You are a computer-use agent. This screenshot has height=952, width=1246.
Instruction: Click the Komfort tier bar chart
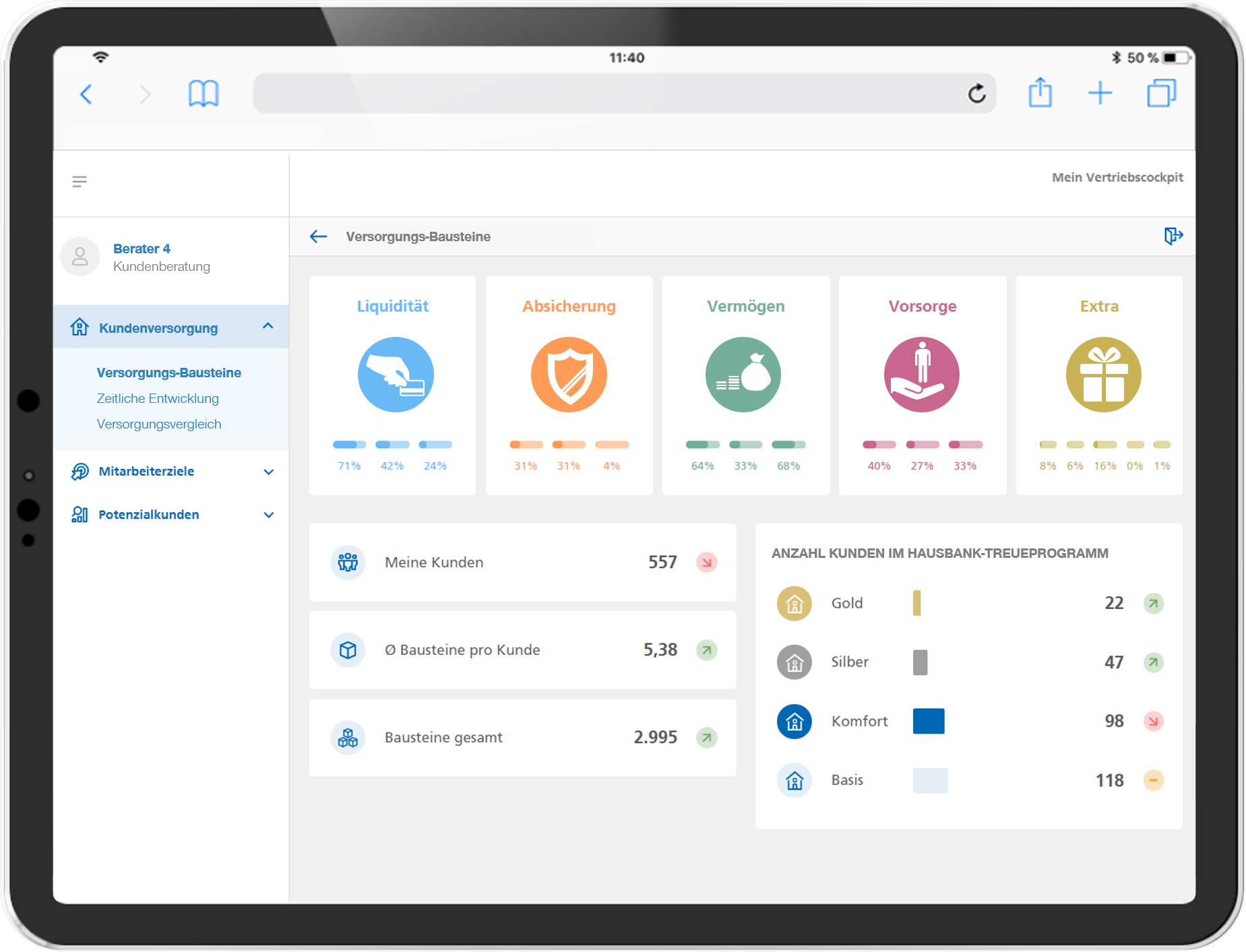click(x=929, y=721)
